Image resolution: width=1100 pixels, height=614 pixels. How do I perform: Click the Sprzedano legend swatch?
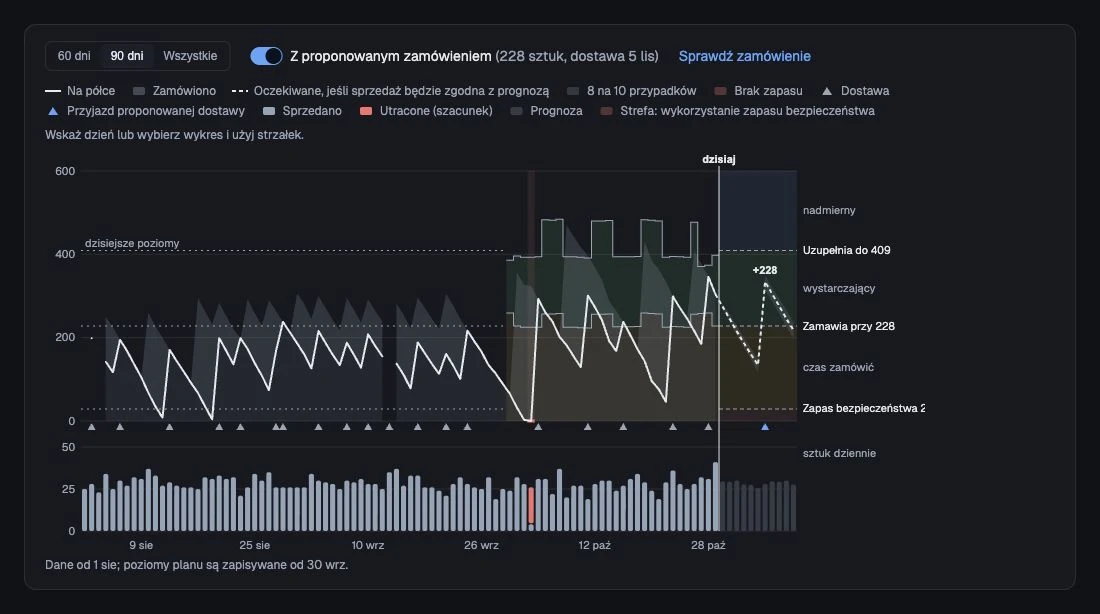pos(269,111)
